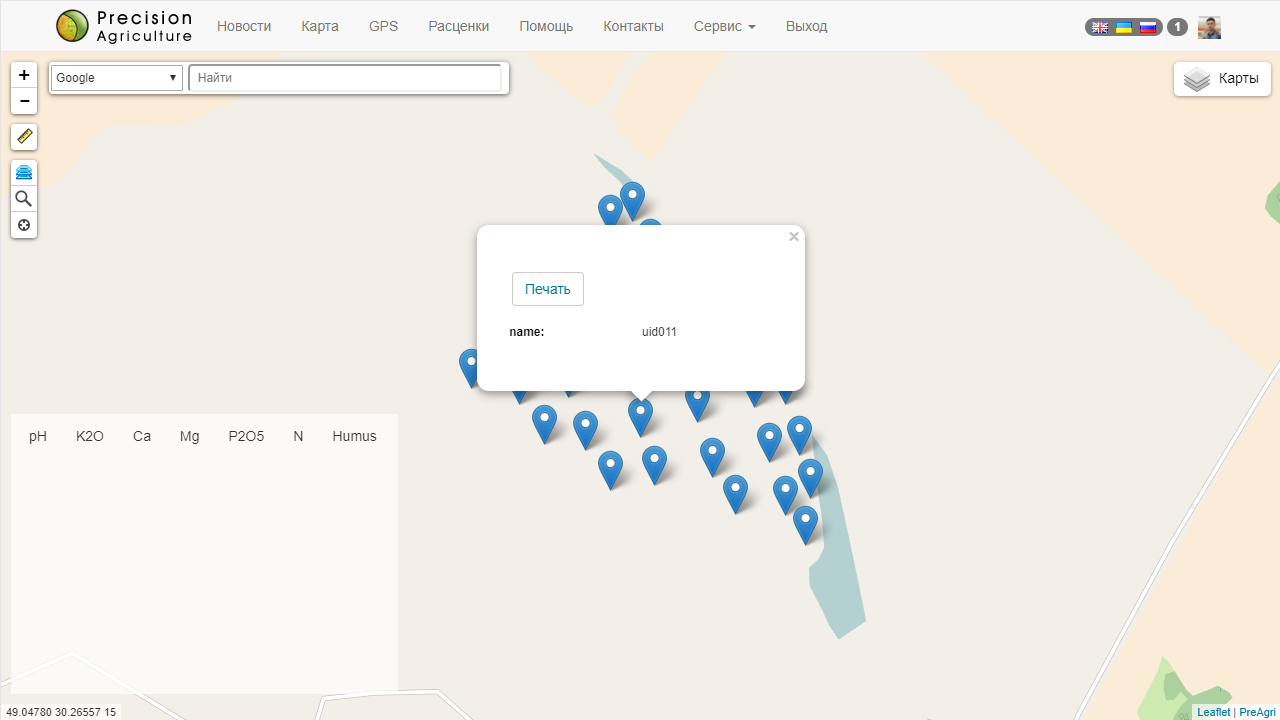1280x720 pixels.
Task: Switch language to Ukrainian flag
Action: pyautogui.click(x=1124, y=27)
